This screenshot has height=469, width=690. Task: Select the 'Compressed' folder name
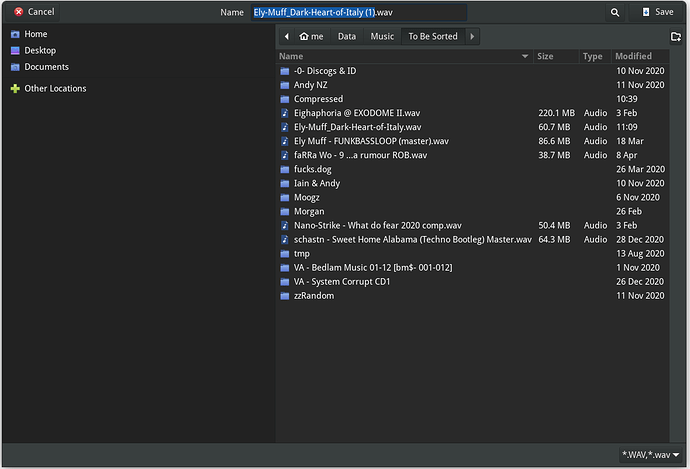pos(318,99)
